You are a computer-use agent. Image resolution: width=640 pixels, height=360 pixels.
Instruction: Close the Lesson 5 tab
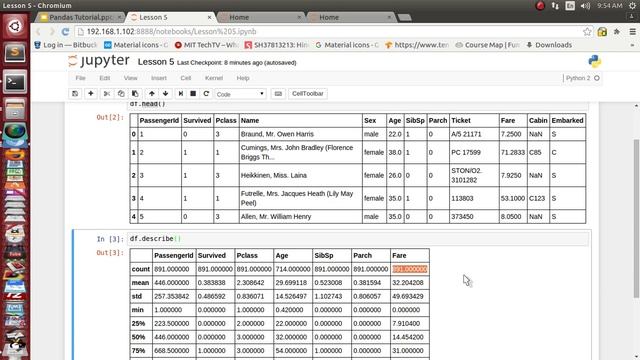(209, 17)
